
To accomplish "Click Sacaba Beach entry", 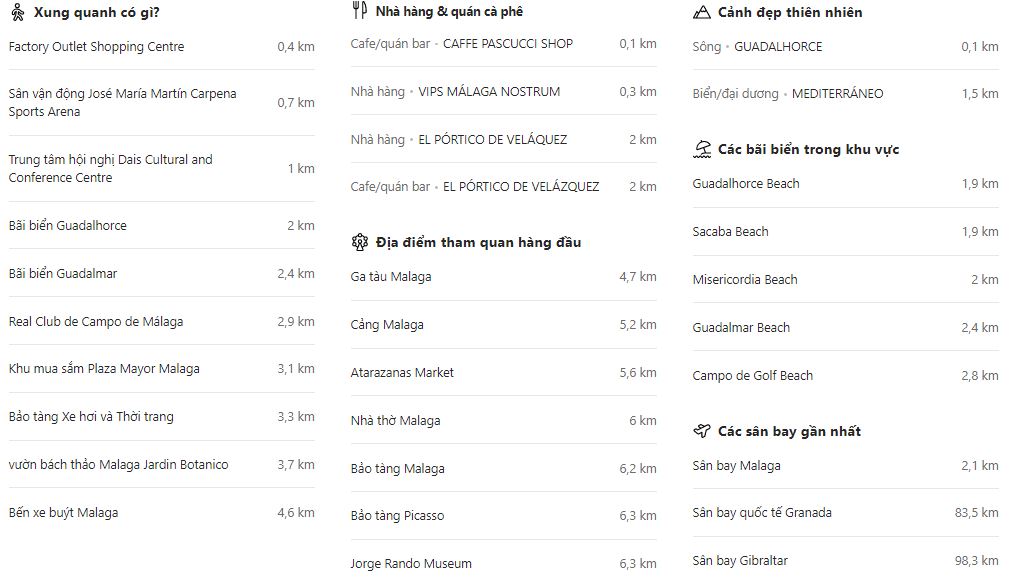I will click(x=730, y=232).
